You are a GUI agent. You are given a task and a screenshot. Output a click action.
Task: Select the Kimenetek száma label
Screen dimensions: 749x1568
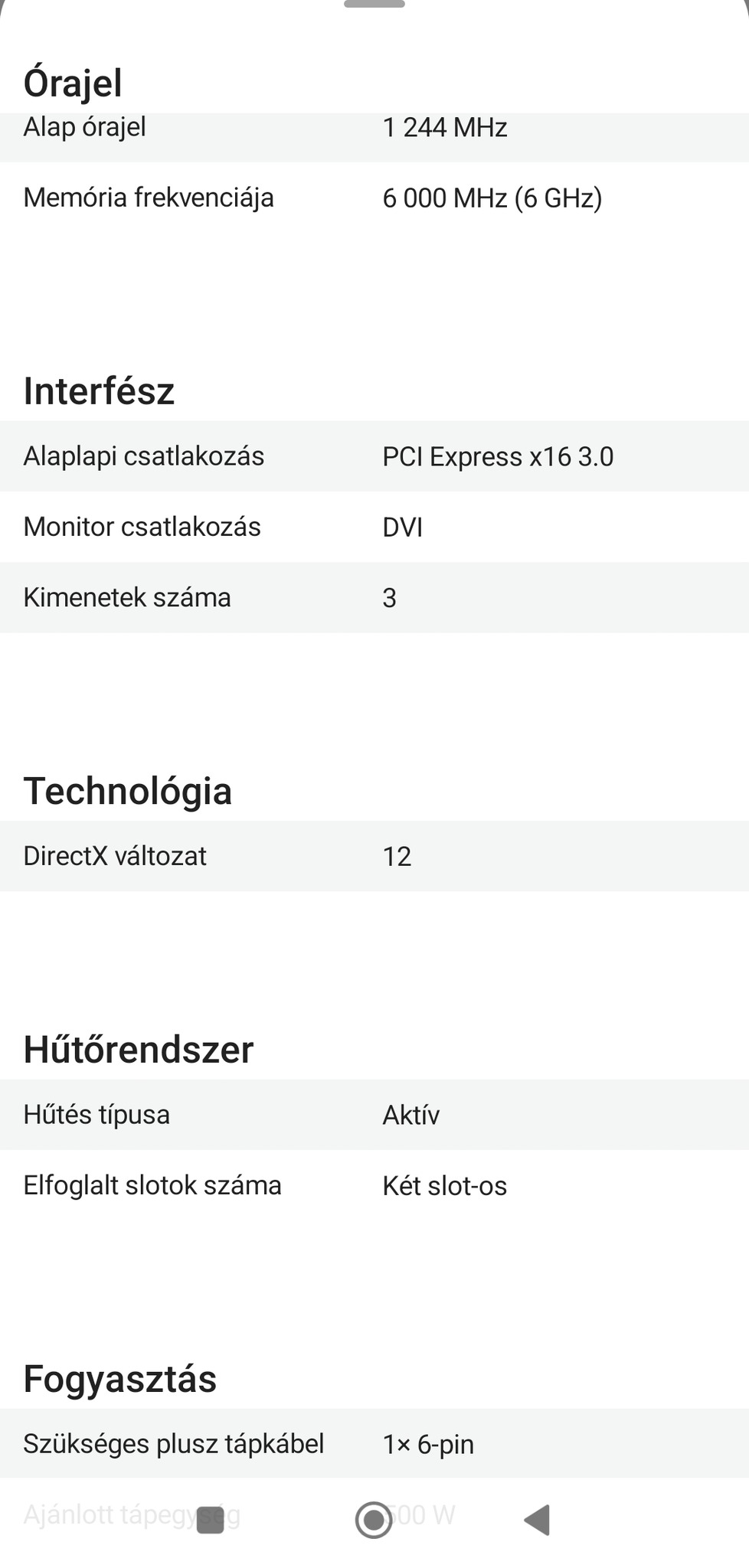point(127,597)
